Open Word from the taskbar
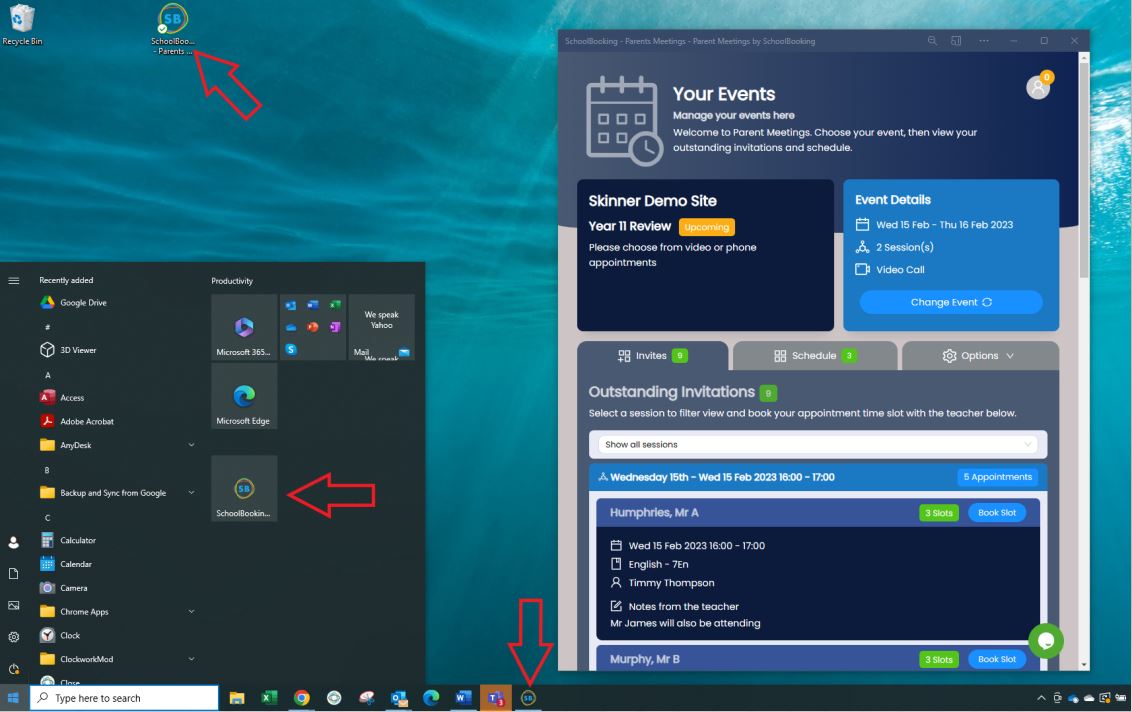This screenshot has height=712, width=1132. pos(463,698)
